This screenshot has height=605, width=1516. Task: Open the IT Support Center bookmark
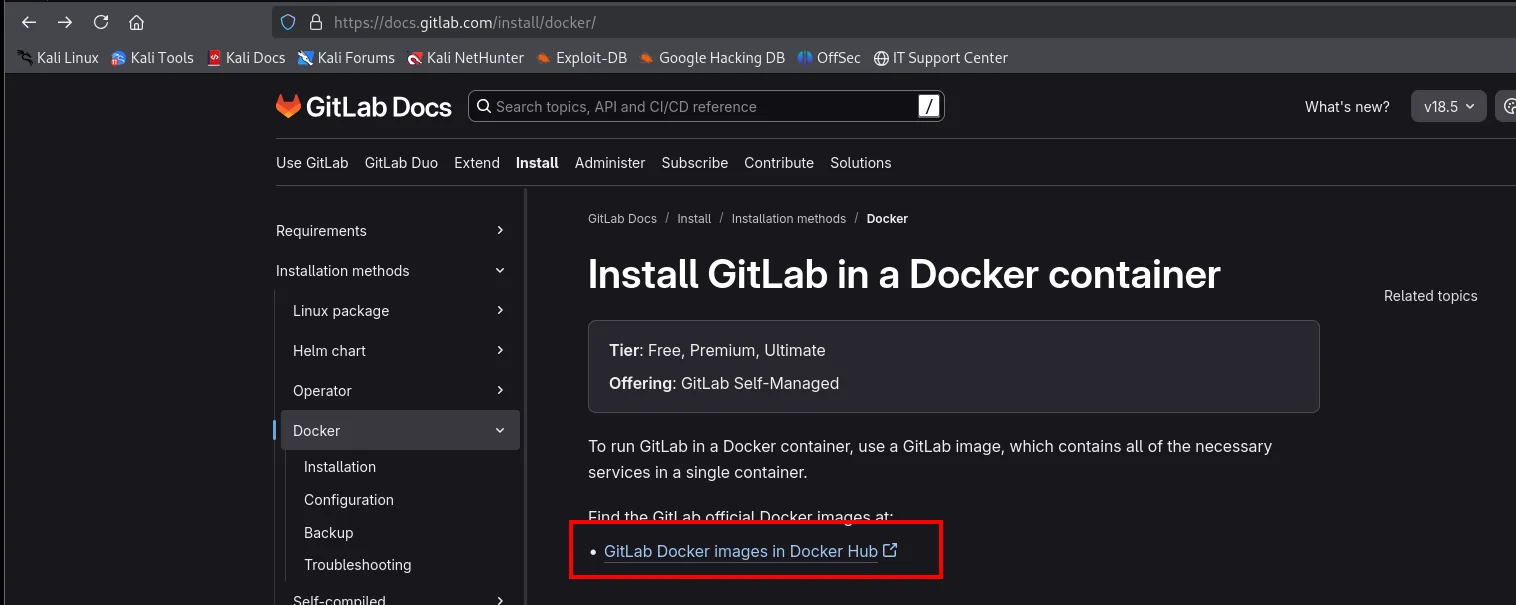coord(940,58)
